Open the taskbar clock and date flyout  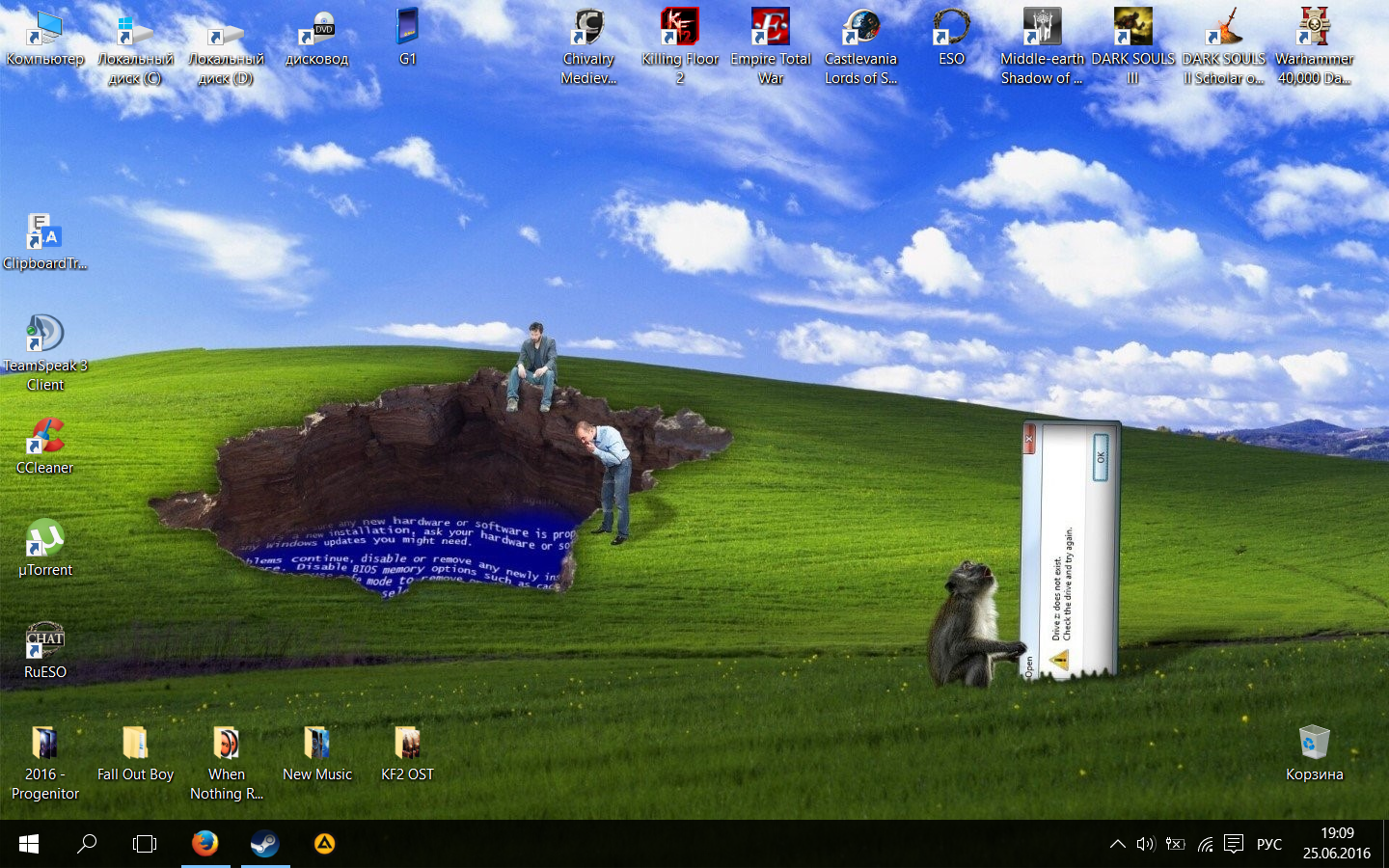pos(1336,843)
